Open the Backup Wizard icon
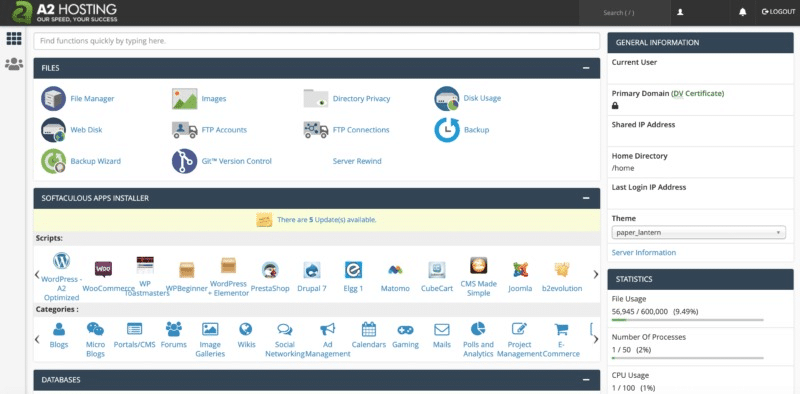 [53, 161]
